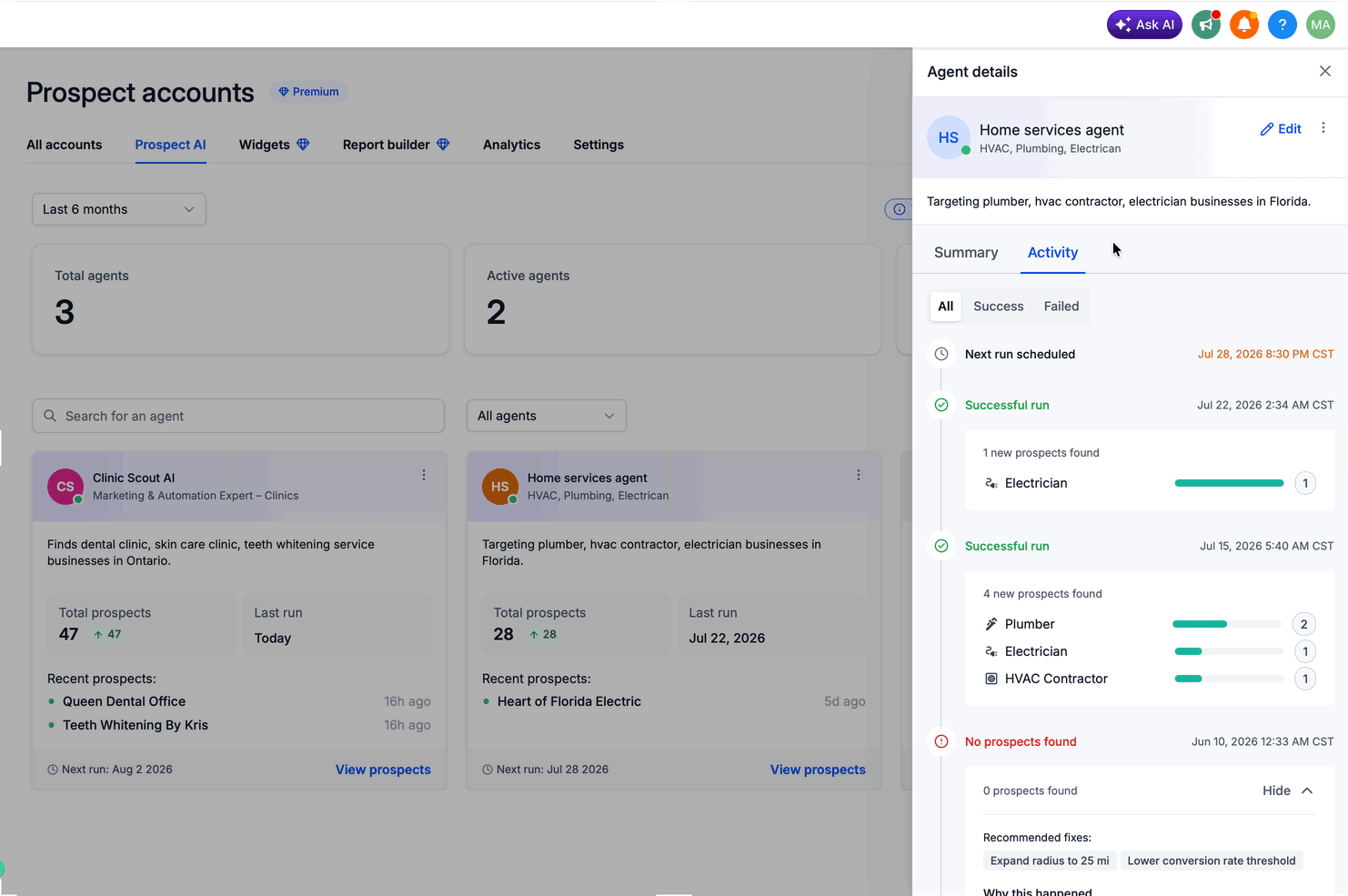Open more options in Agent details header
This screenshot has width=1348, height=896.
[x=1323, y=128]
